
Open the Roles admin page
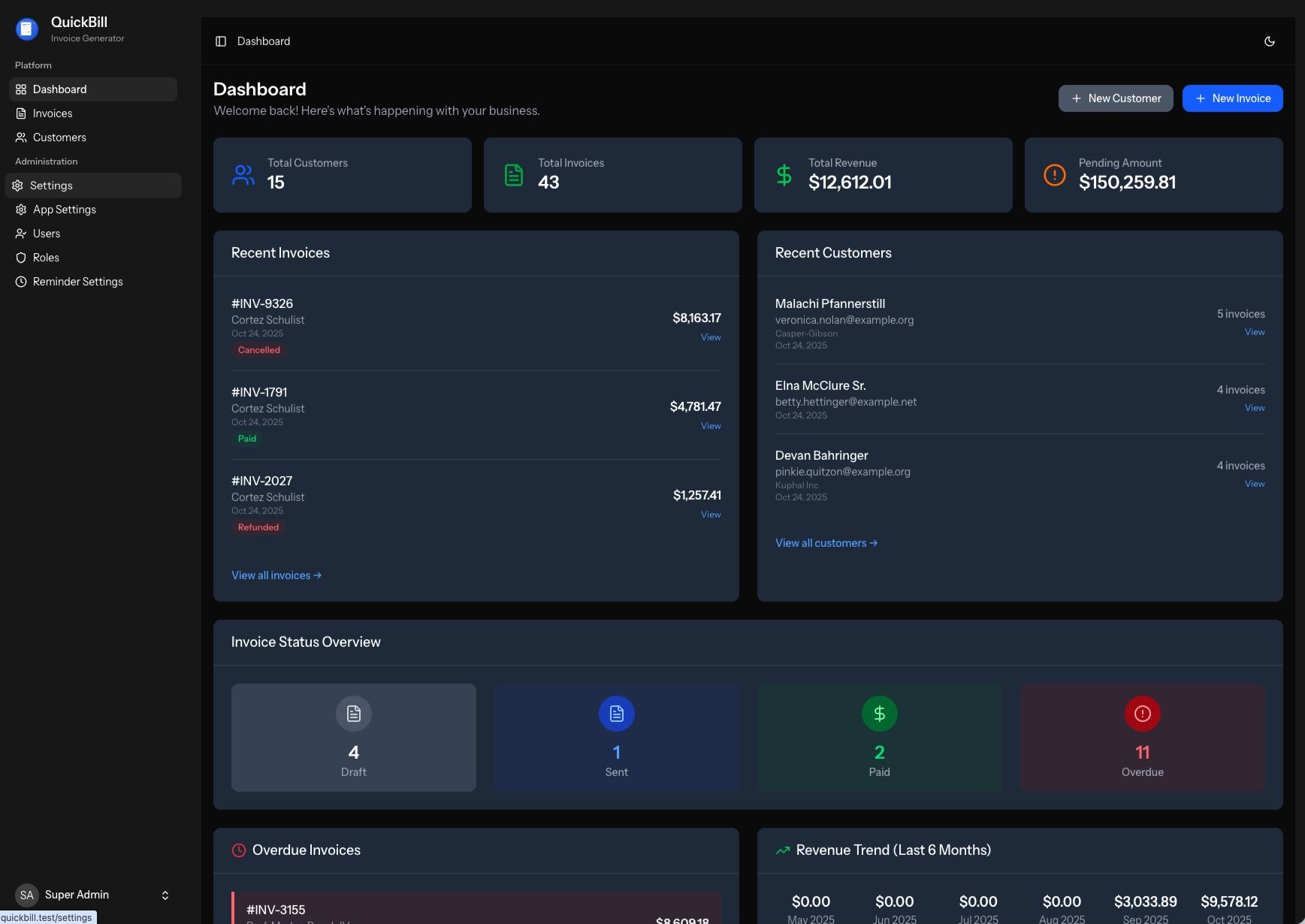(x=46, y=258)
